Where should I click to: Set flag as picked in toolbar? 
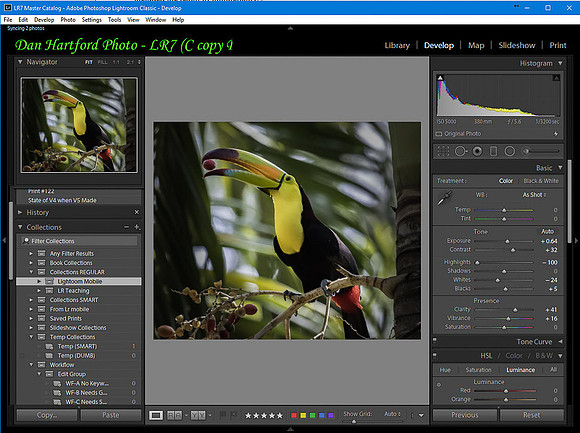(223, 415)
